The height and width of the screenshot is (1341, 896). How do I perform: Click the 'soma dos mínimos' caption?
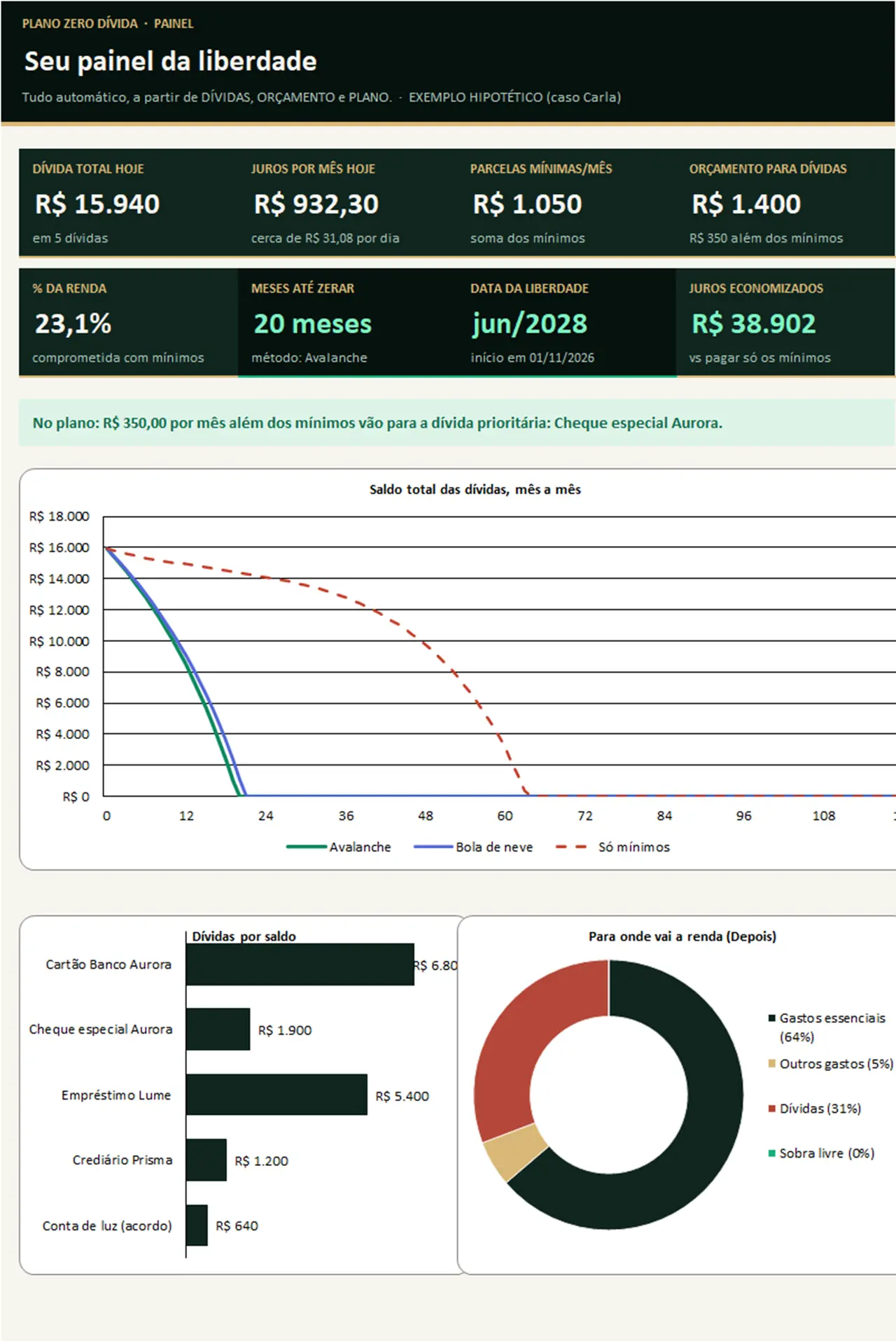tap(527, 238)
